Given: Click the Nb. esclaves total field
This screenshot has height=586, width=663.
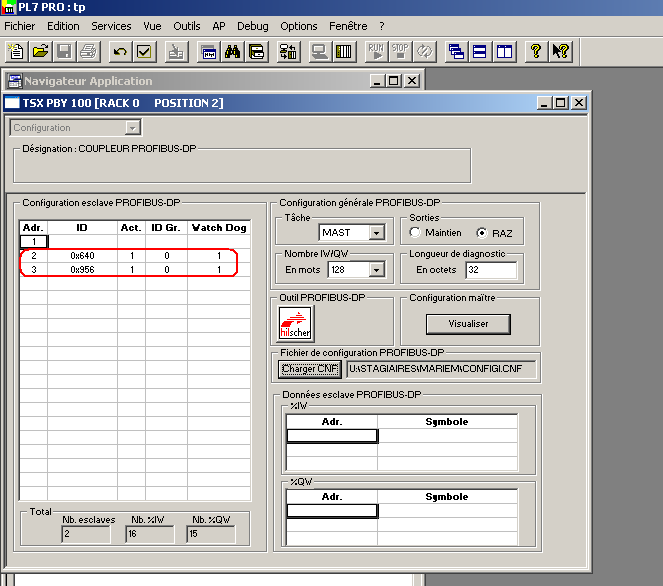Looking at the screenshot, I should point(86,534).
